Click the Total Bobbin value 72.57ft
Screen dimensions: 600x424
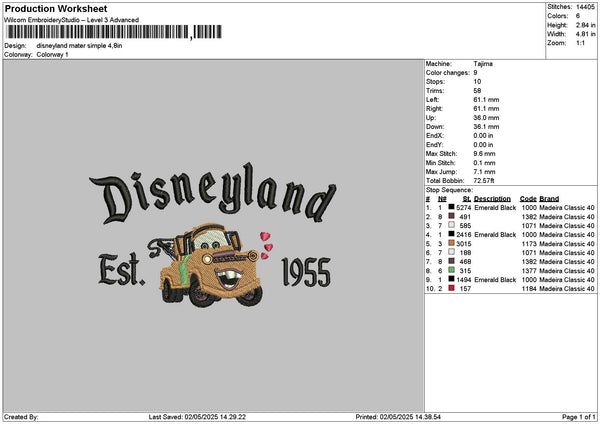(x=484, y=181)
